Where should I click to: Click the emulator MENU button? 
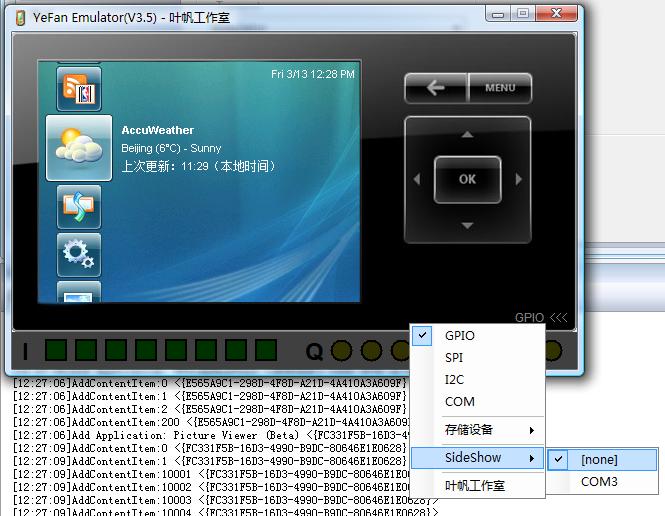click(500, 88)
